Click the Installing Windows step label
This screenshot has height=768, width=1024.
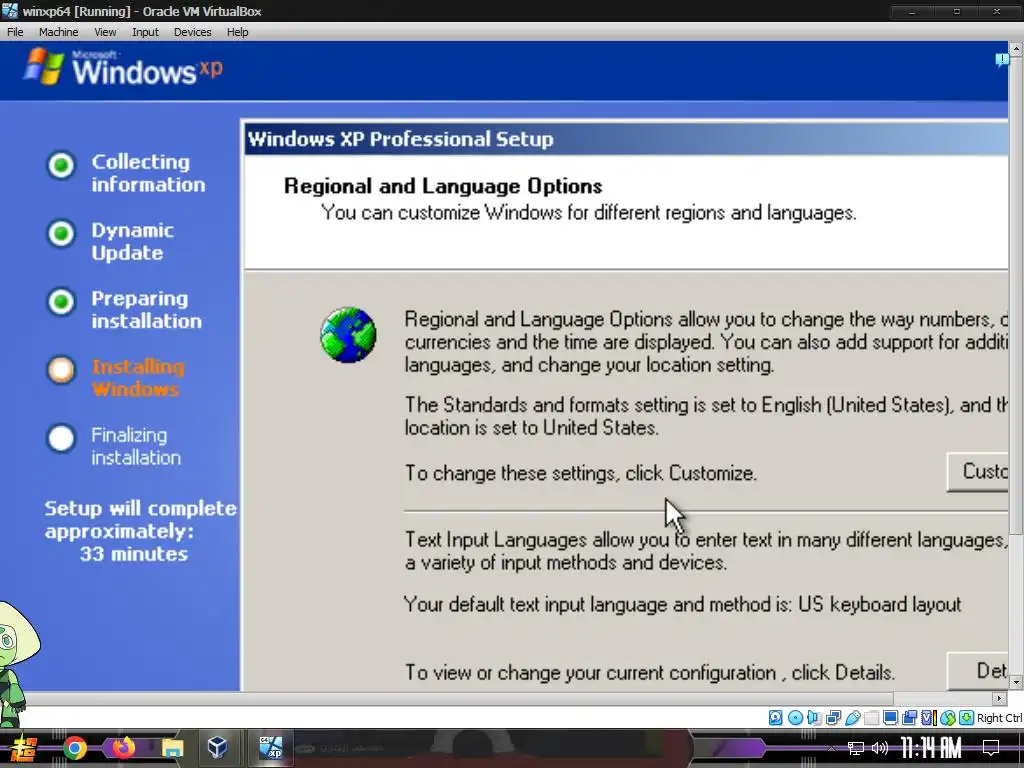(138, 378)
